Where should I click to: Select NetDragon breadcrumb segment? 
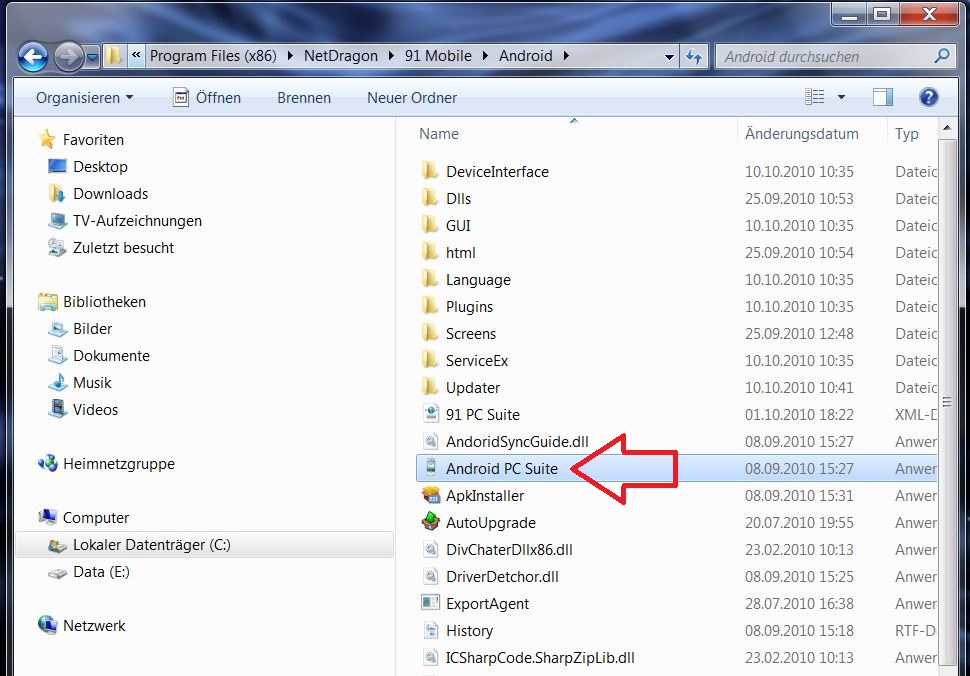[340, 56]
